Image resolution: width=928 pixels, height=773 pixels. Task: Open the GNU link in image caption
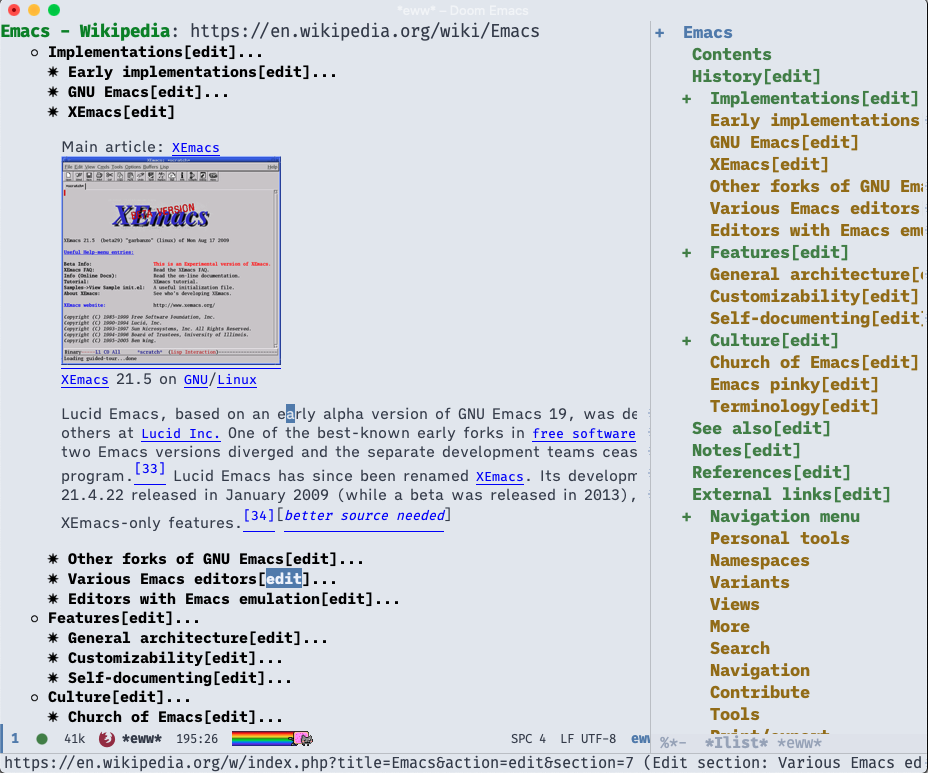pos(196,379)
